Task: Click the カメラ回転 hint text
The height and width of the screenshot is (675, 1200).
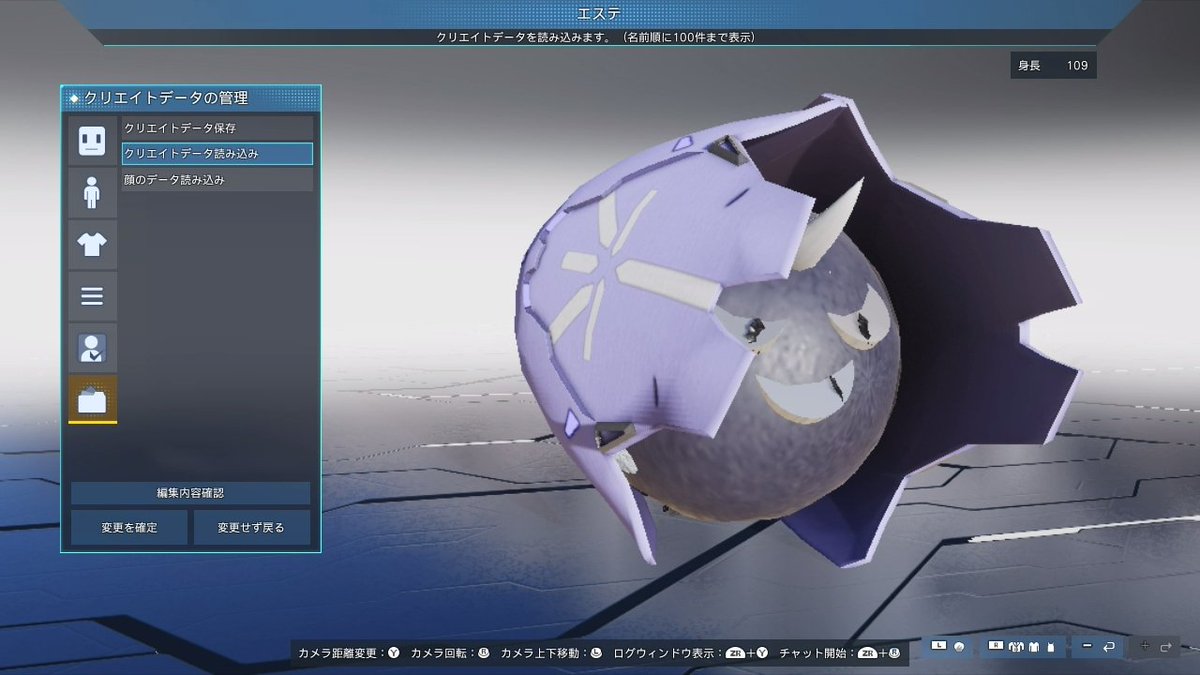Action: (441, 653)
